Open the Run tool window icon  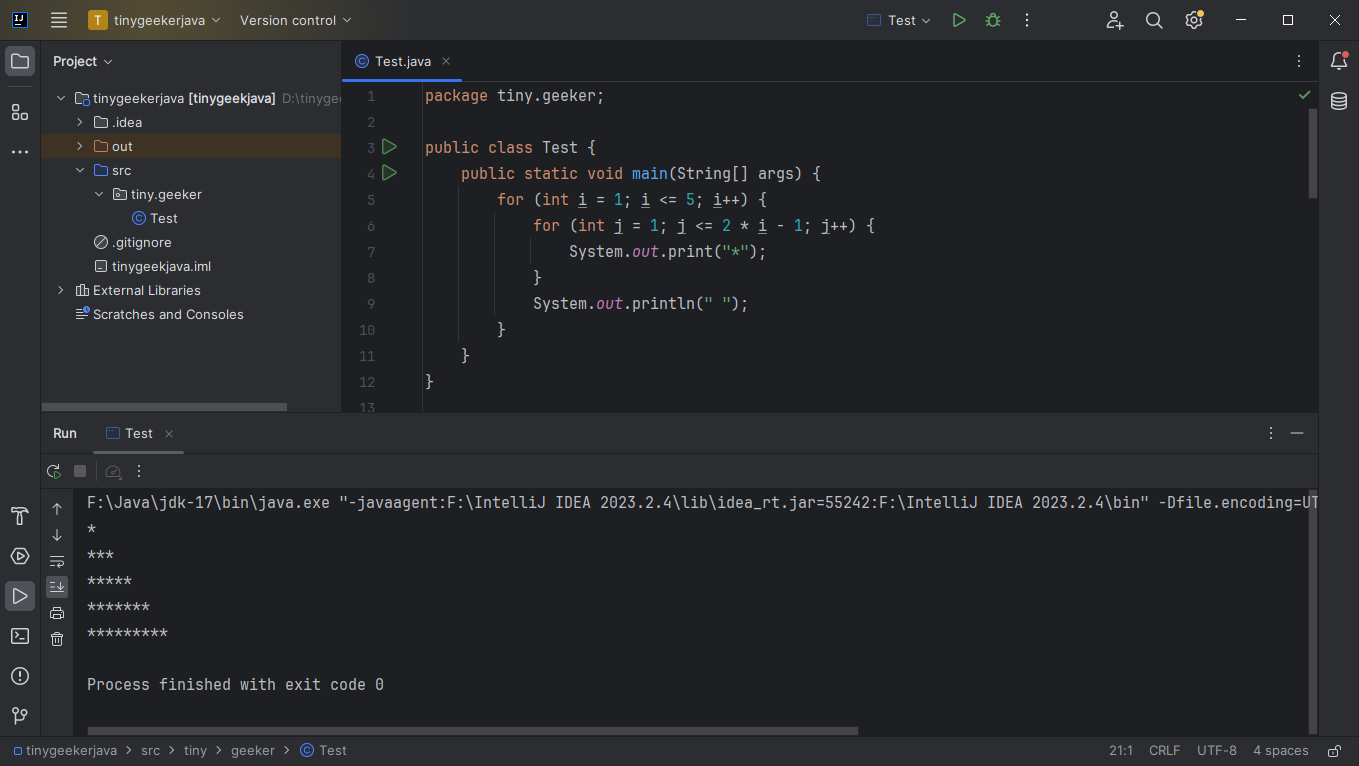(20, 596)
